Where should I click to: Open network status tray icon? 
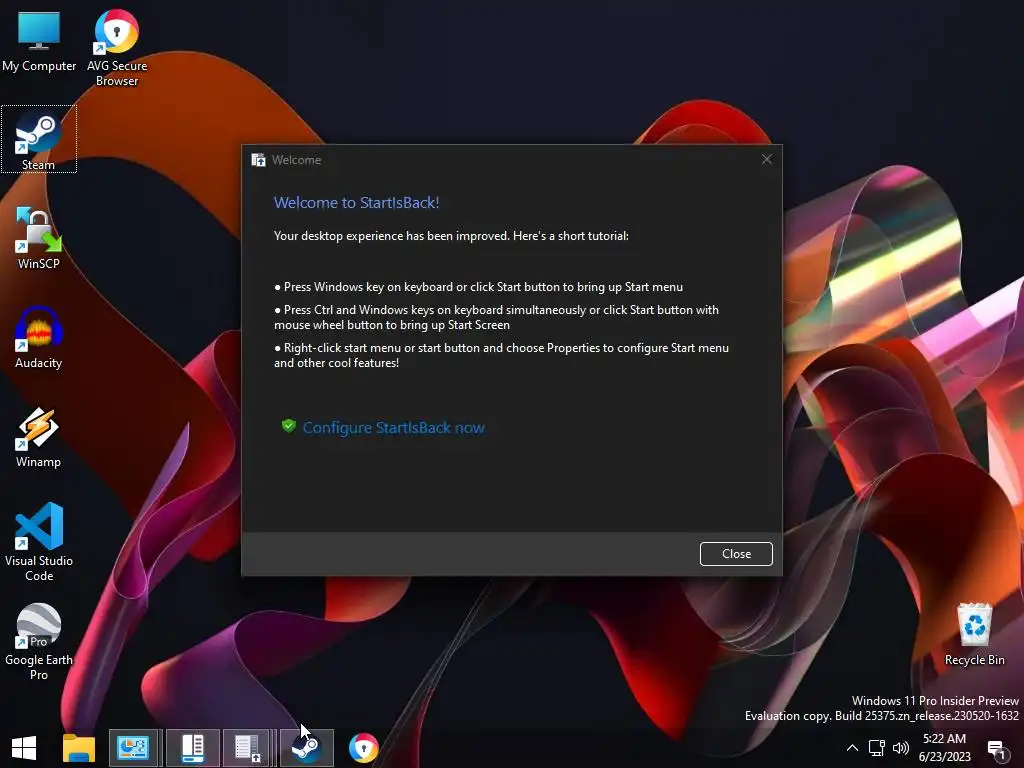[x=876, y=748]
